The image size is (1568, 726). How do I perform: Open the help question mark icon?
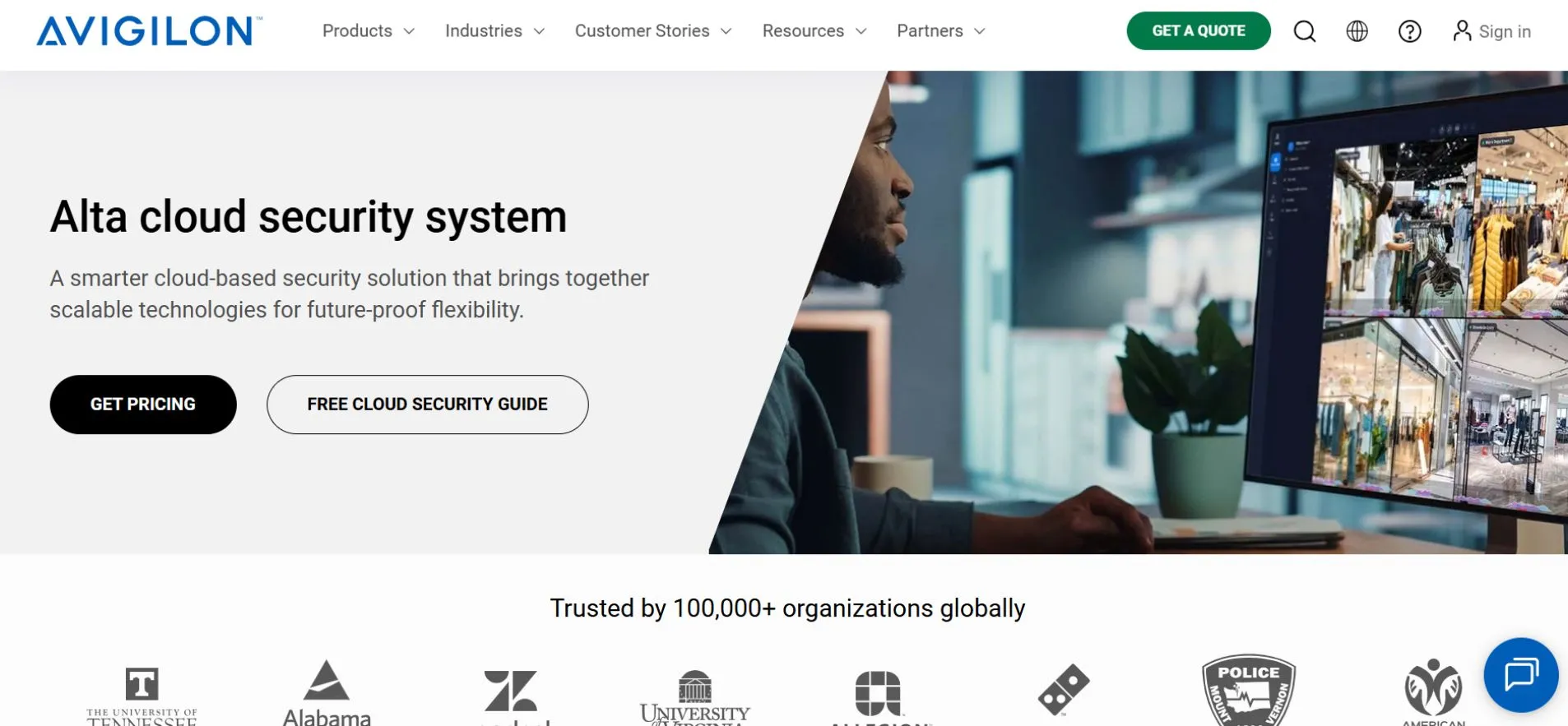(x=1410, y=31)
